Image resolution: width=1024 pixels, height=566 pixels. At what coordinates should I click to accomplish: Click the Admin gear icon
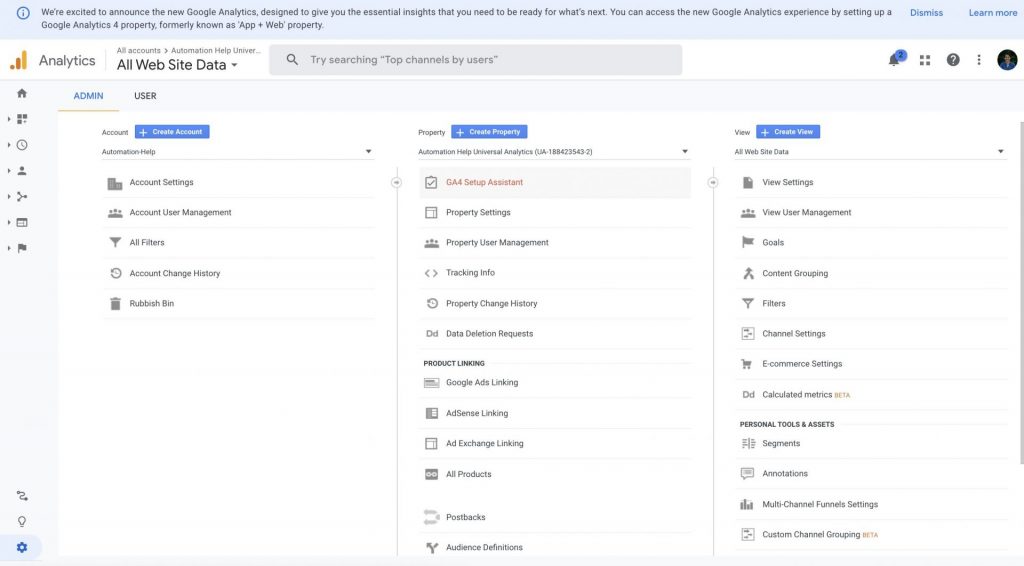[22, 548]
